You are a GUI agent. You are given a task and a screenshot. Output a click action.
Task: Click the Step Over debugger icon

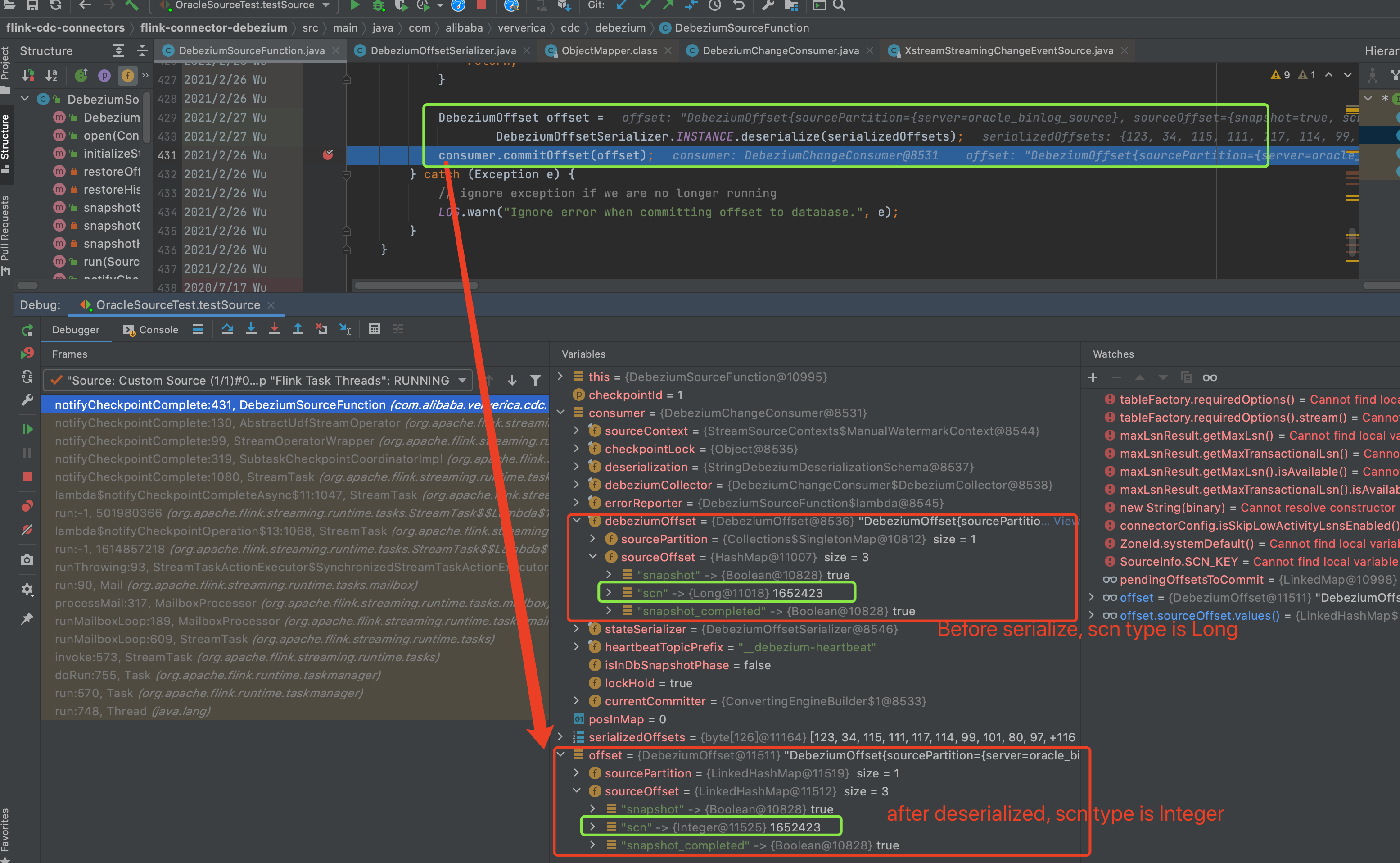pyautogui.click(x=227, y=329)
